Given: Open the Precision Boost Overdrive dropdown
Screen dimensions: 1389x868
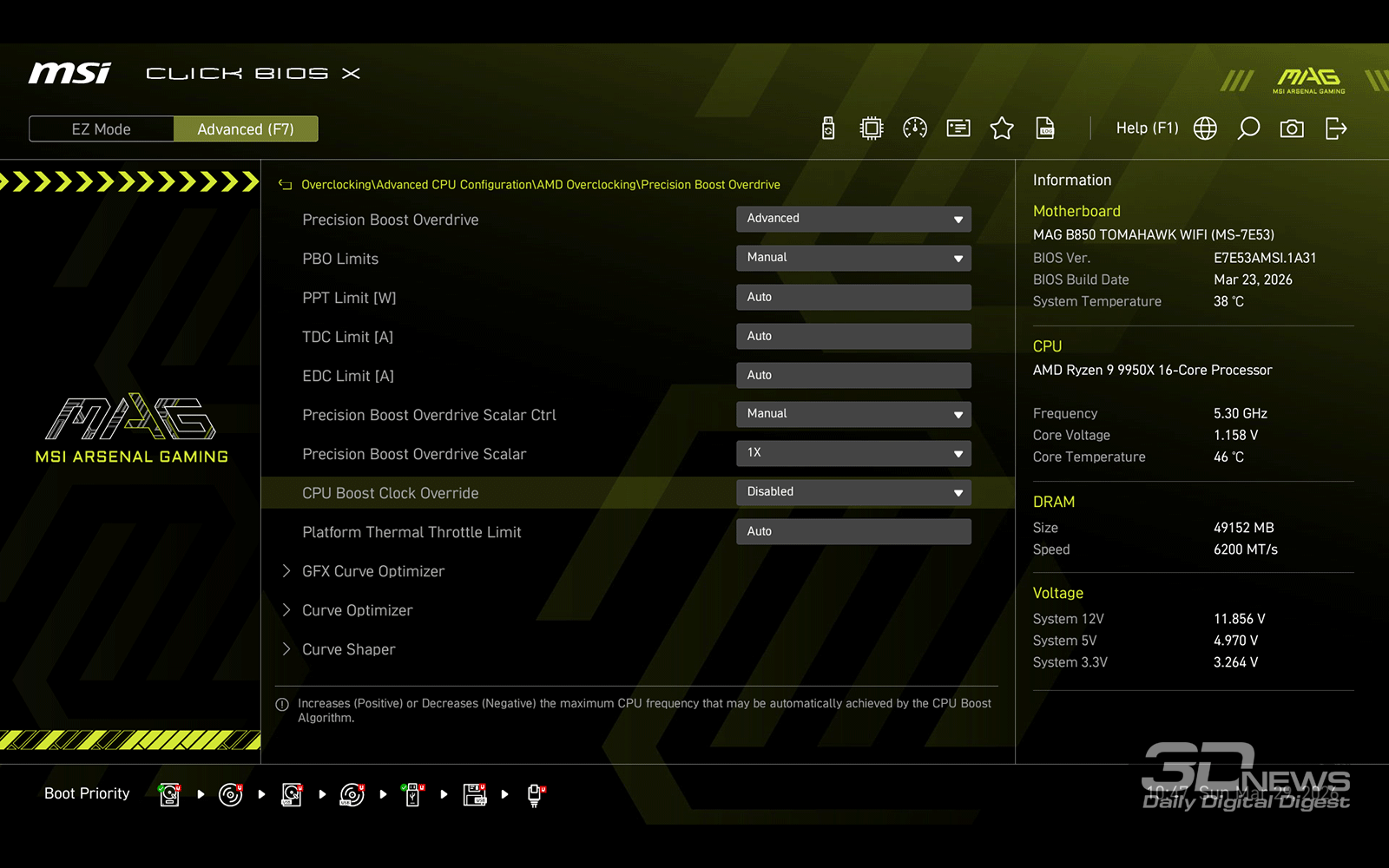Looking at the screenshot, I should coord(852,219).
